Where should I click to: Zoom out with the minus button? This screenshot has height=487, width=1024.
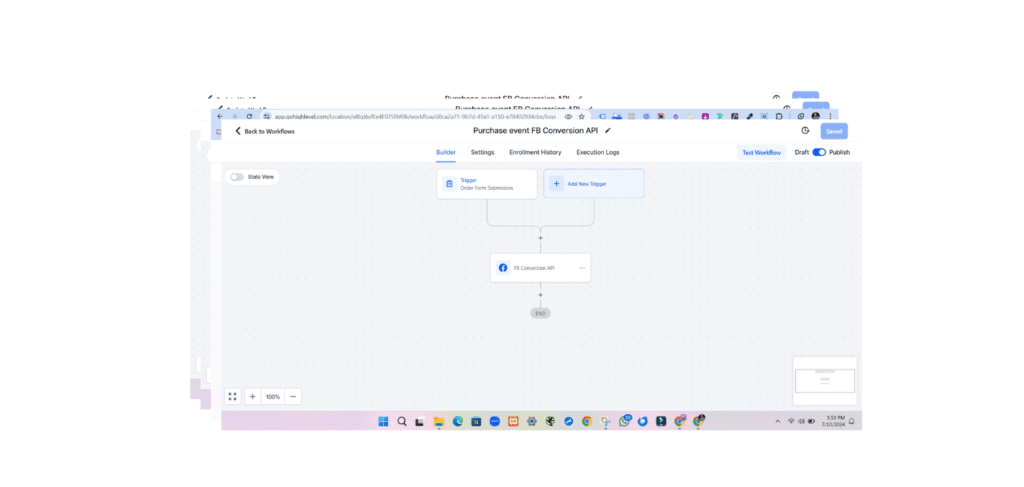[x=293, y=396]
